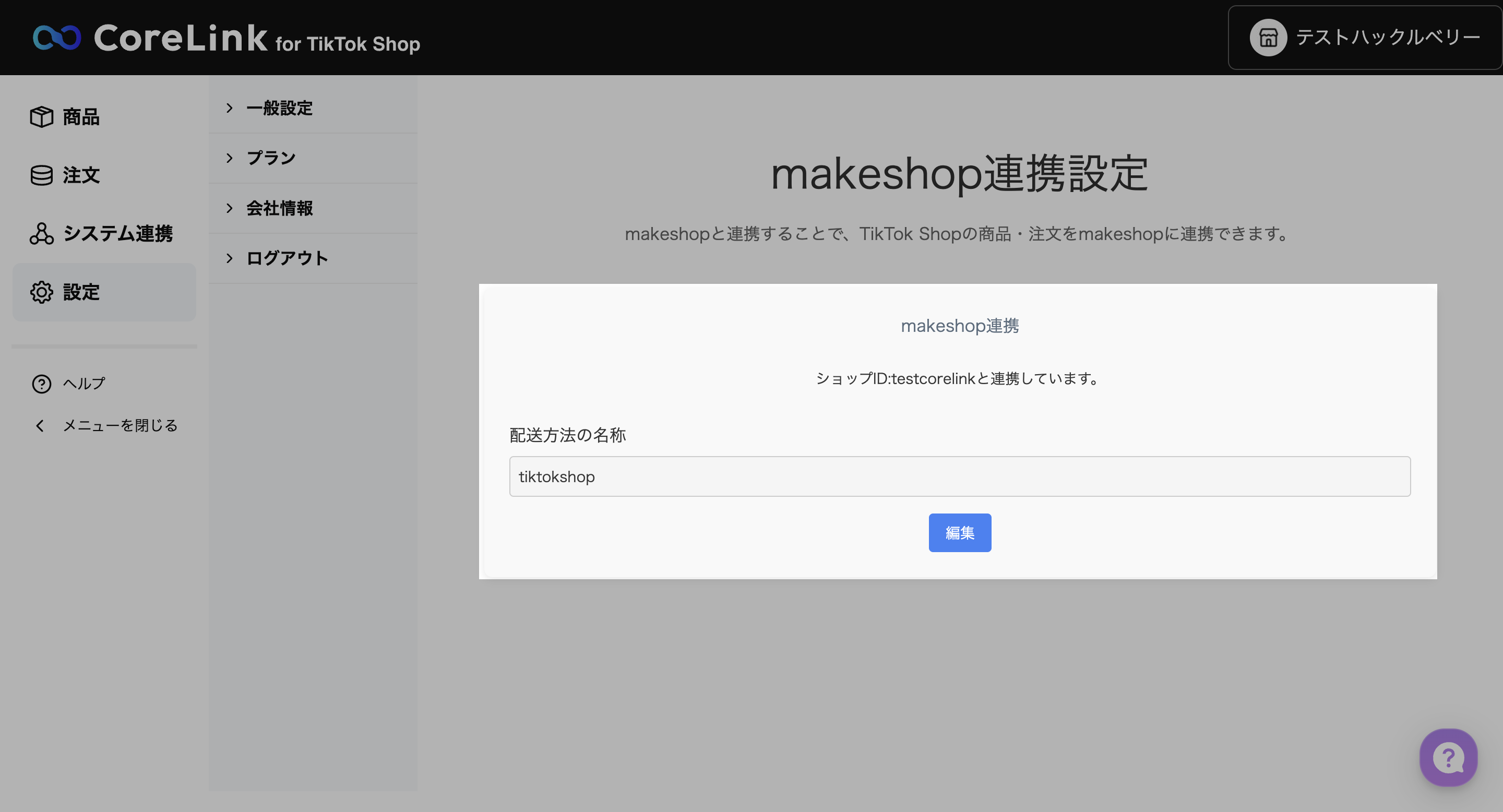Screen dimensions: 1503x812
Task: Expand the ログアウト chevron
Action: pyautogui.click(x=229, y=258)
